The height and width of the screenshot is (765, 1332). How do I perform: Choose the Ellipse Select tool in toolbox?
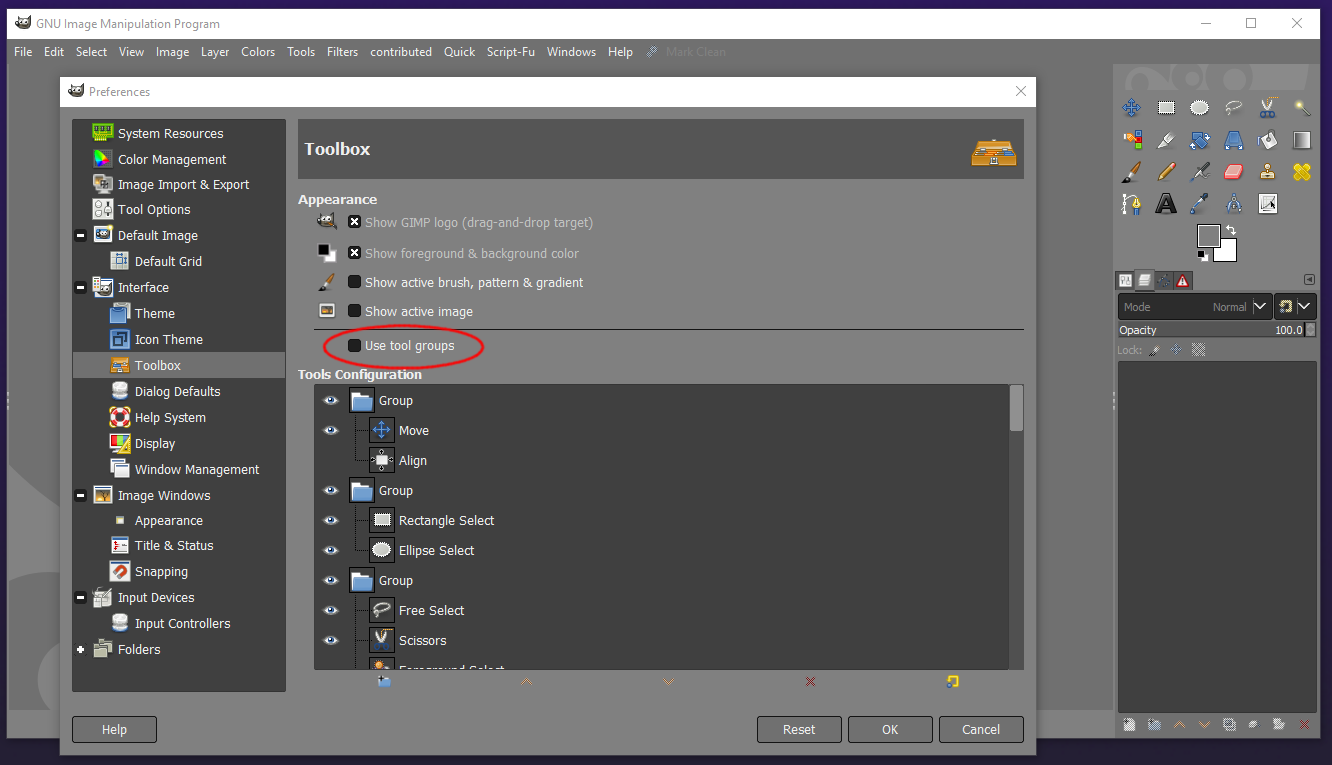point(1200,108)
